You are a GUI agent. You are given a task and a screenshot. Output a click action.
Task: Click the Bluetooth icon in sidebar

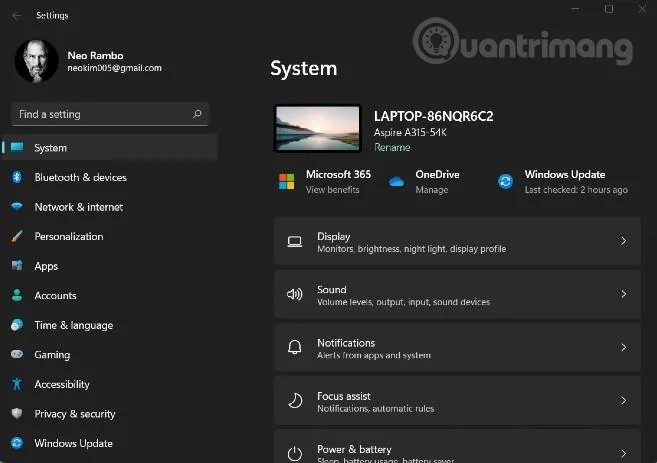(x=17, y=177)
